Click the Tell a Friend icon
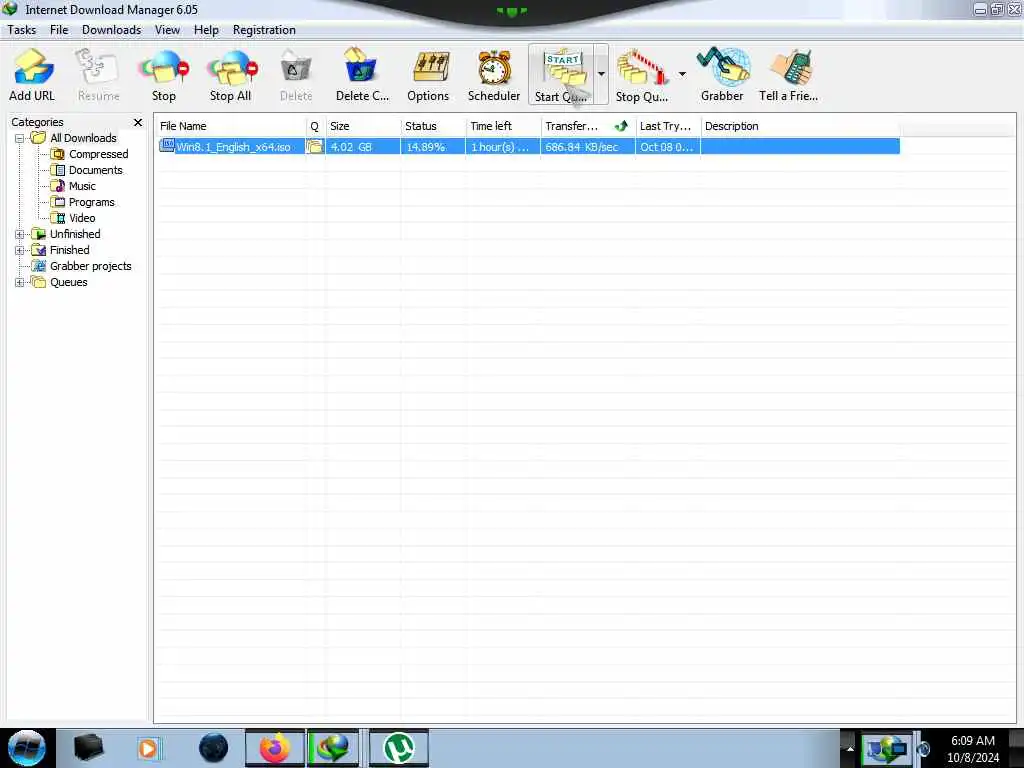This screenshot has height=768, width=1024. pos(788,74)
